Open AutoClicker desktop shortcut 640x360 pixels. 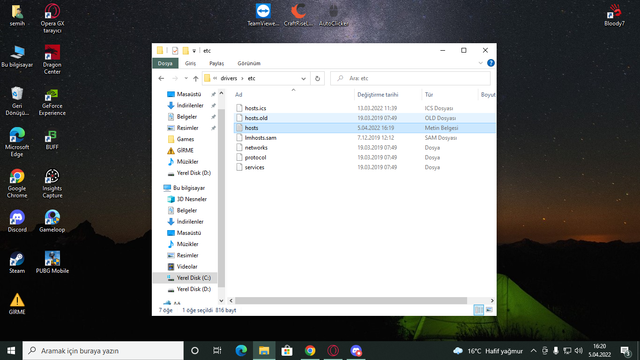pos(333,15)
